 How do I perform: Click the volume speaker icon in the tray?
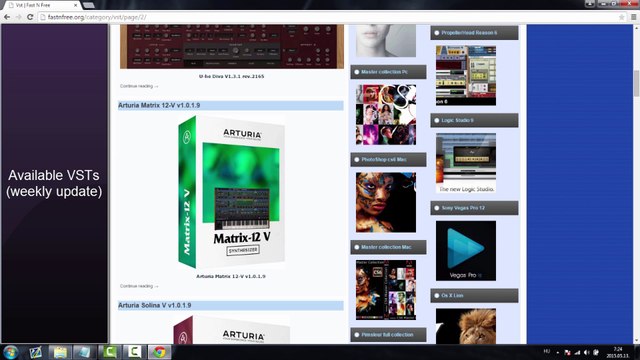click(587, 352)
